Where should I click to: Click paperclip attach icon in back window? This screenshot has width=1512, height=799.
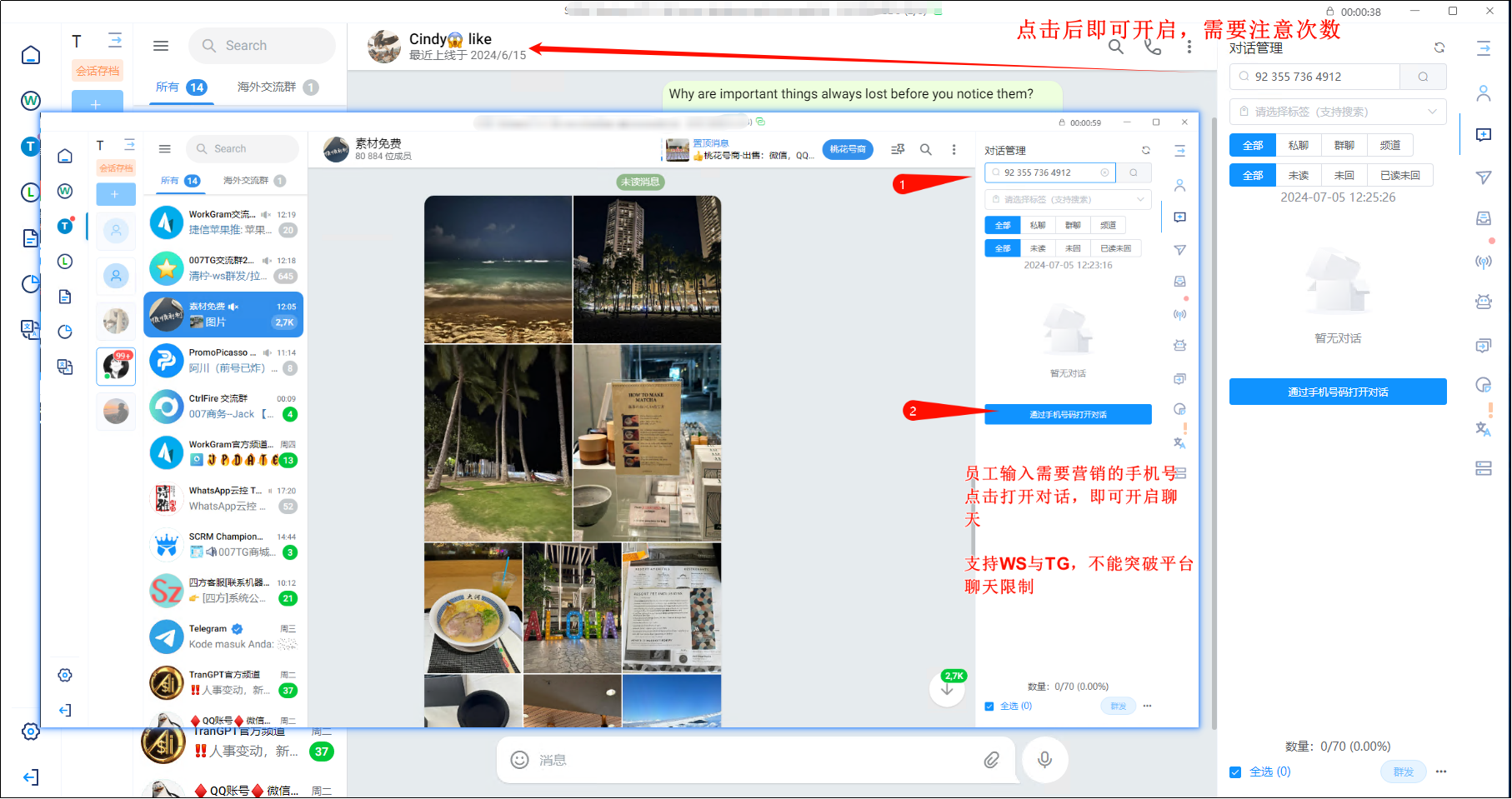point(991,760)
